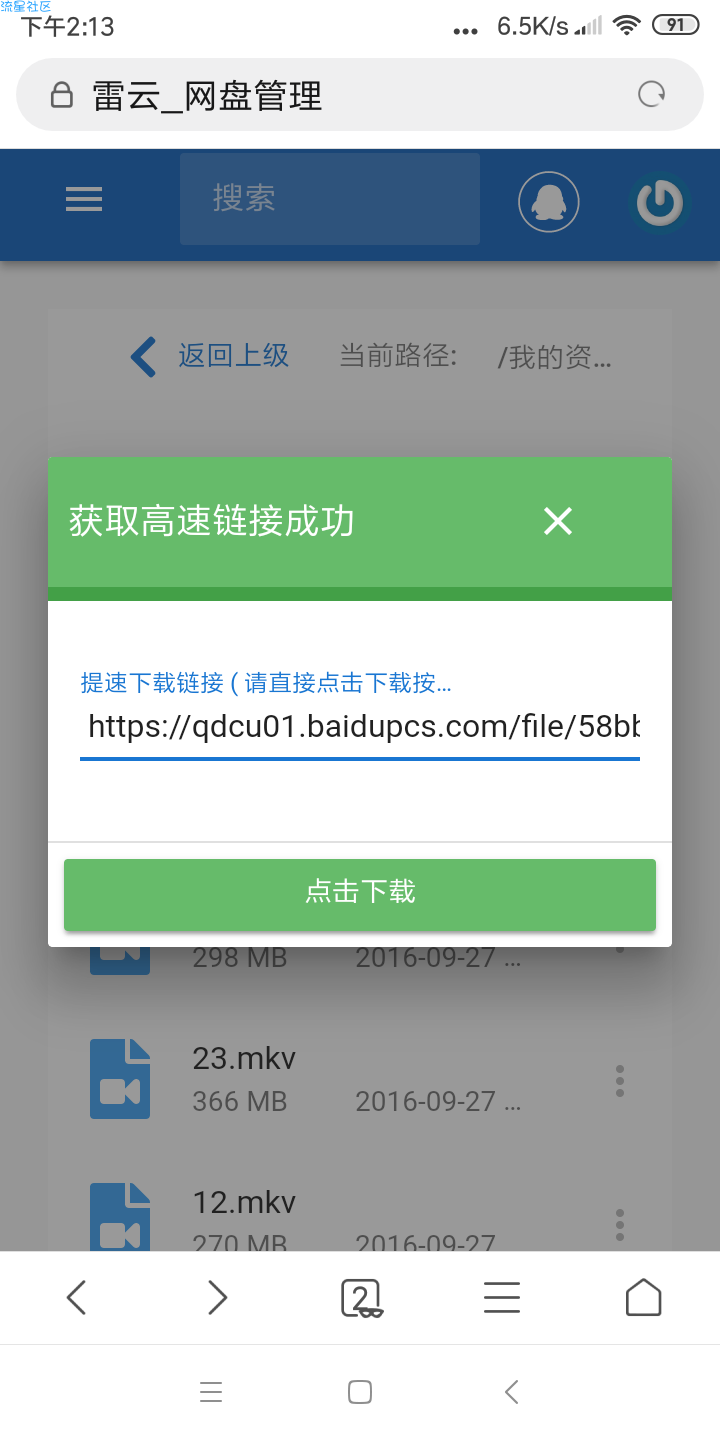This screenshot has height=1440, width=720.
Task: Open the hamburger menu in blue header
Action: point(84,200)
